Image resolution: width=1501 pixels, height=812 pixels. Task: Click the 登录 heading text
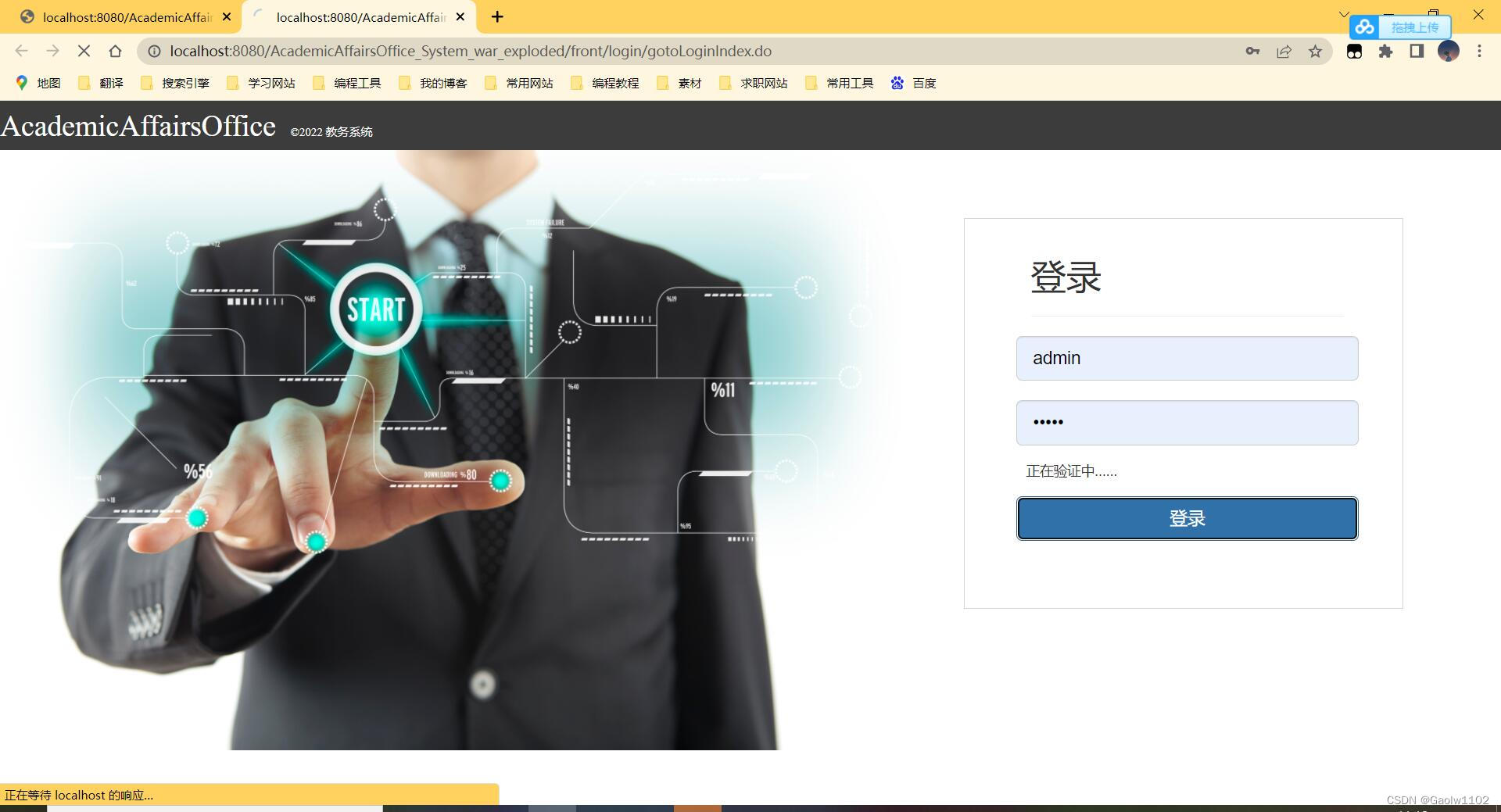pos(1066,277)
